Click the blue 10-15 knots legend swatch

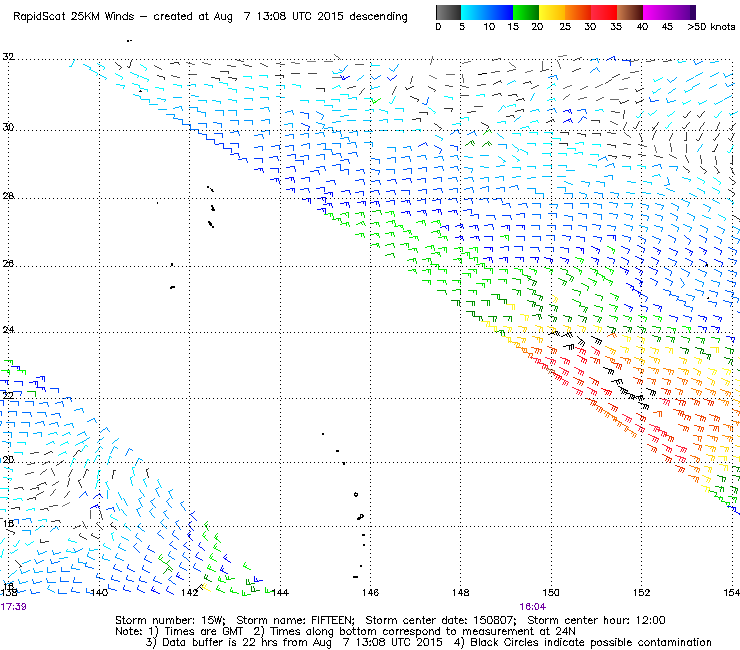click(x=500, y=12)
